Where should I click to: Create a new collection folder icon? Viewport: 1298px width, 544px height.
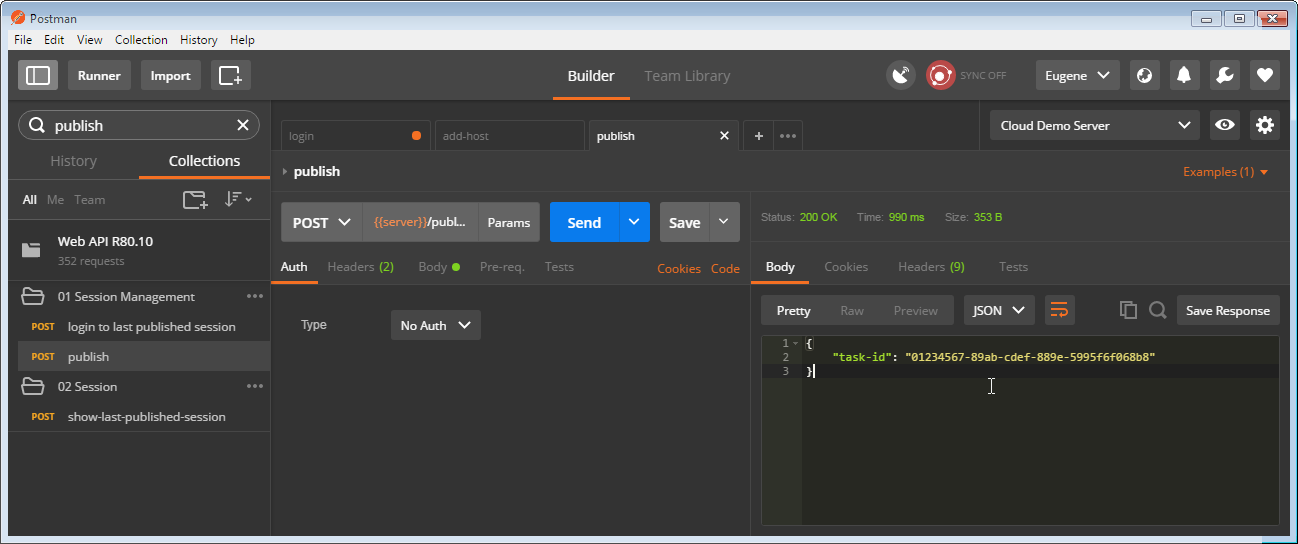pos(195,200)
